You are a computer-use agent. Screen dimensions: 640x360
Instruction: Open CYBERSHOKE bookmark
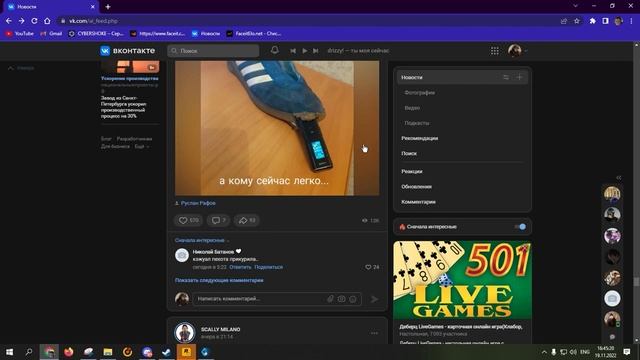tap(96, 33)
